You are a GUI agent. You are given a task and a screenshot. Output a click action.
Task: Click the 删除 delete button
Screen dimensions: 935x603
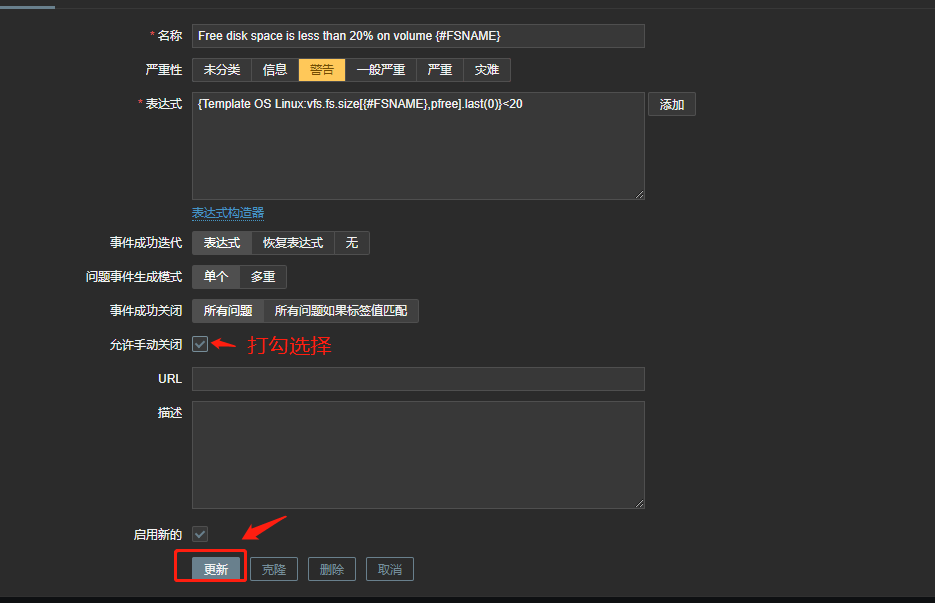point(332,569)
